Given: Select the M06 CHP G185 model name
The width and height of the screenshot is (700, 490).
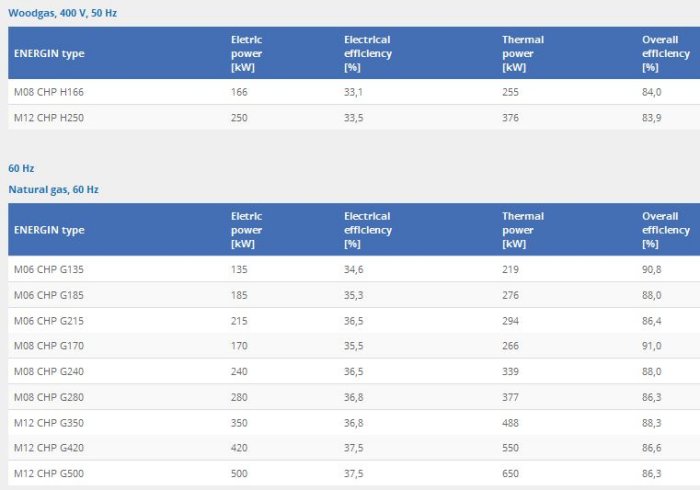Looking at the screenshot, I should pyautogui.click(x=48, y=295).
